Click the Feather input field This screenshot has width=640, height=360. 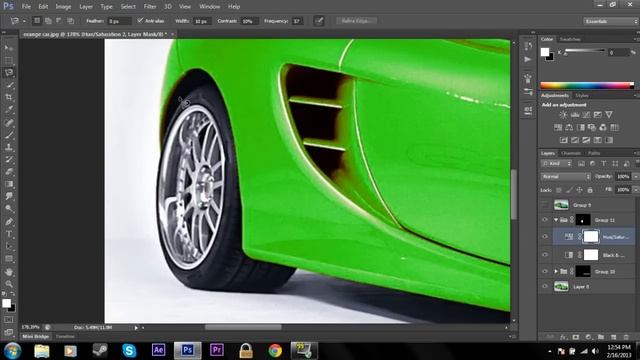coord(119,21)
